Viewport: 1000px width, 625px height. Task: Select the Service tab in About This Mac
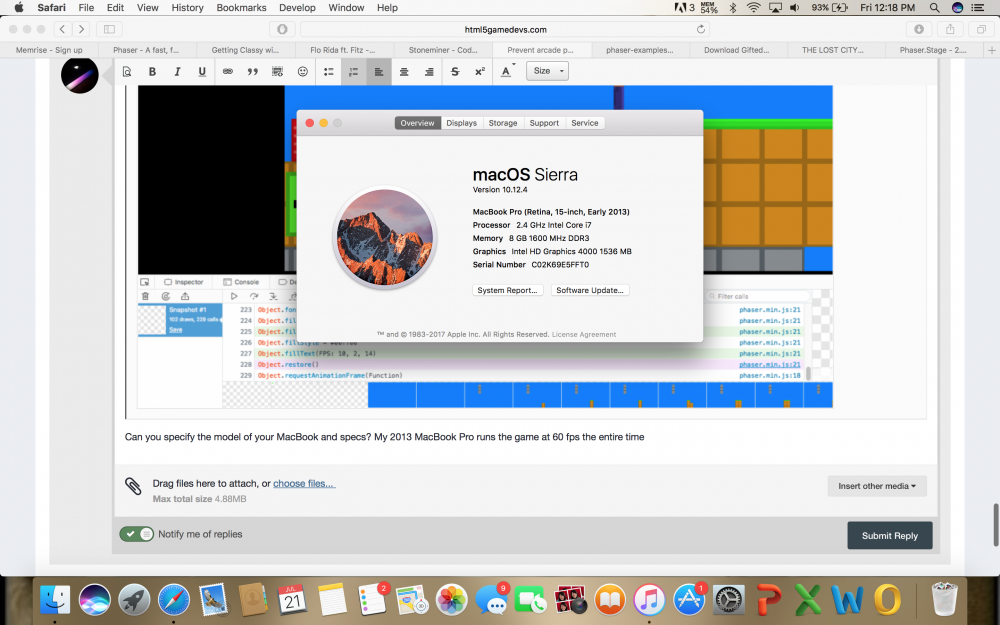coord(585,123)
